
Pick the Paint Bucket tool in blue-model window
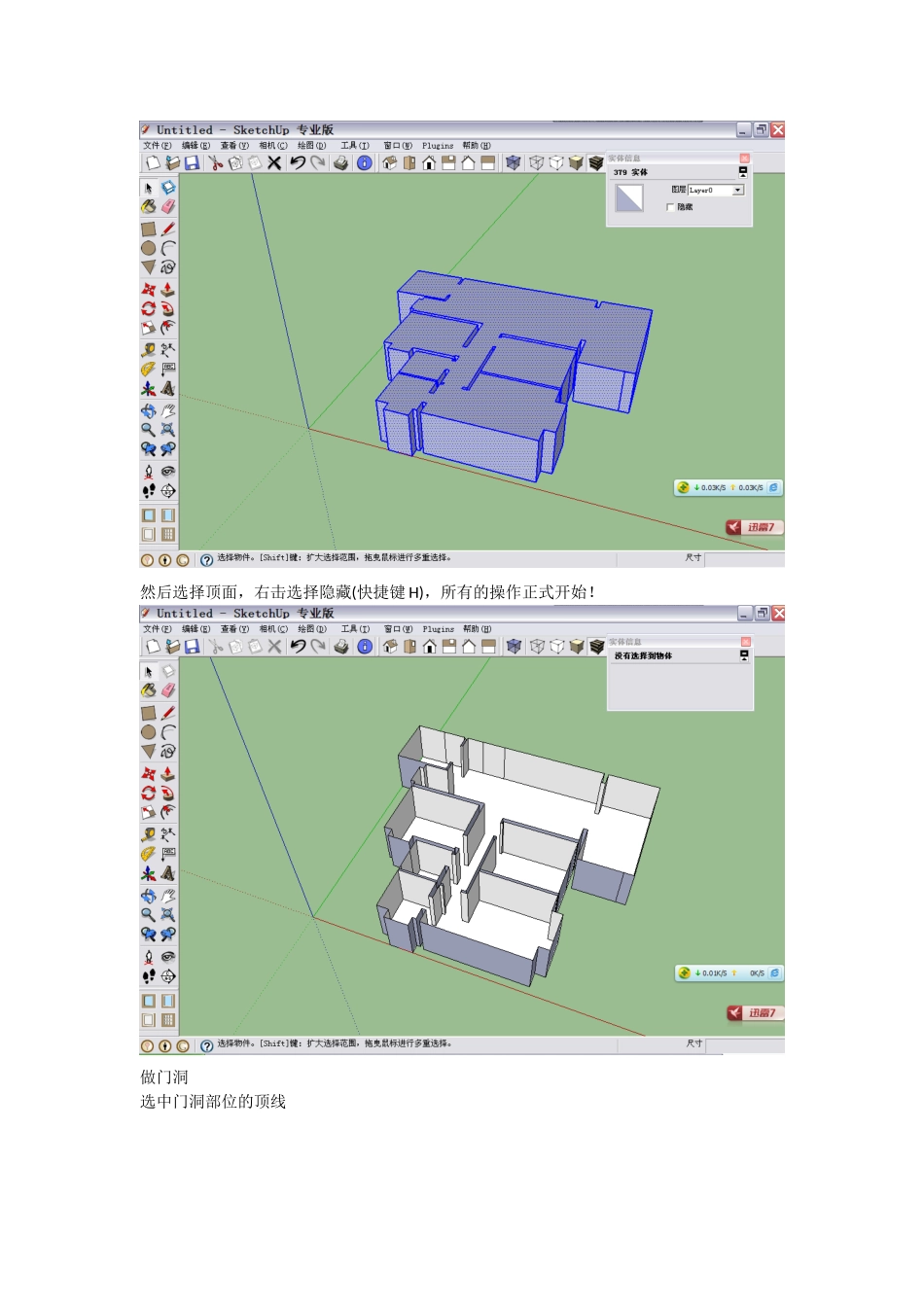coord(149,206)
